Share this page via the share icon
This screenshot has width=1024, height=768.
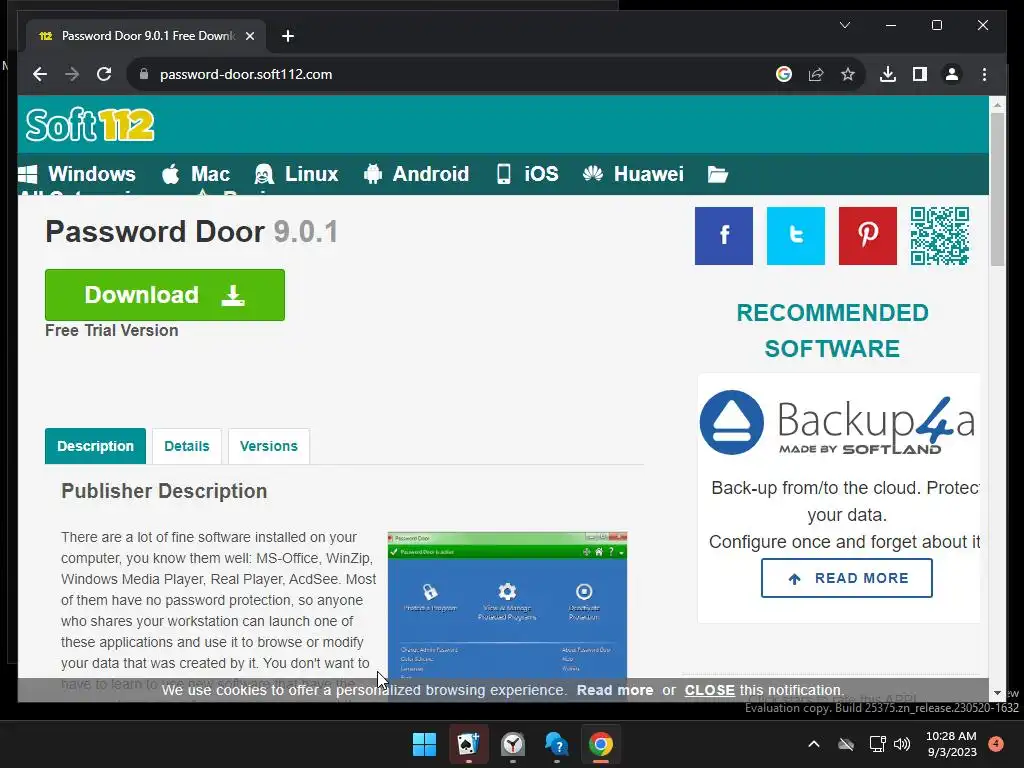click(x=816, y=74)
